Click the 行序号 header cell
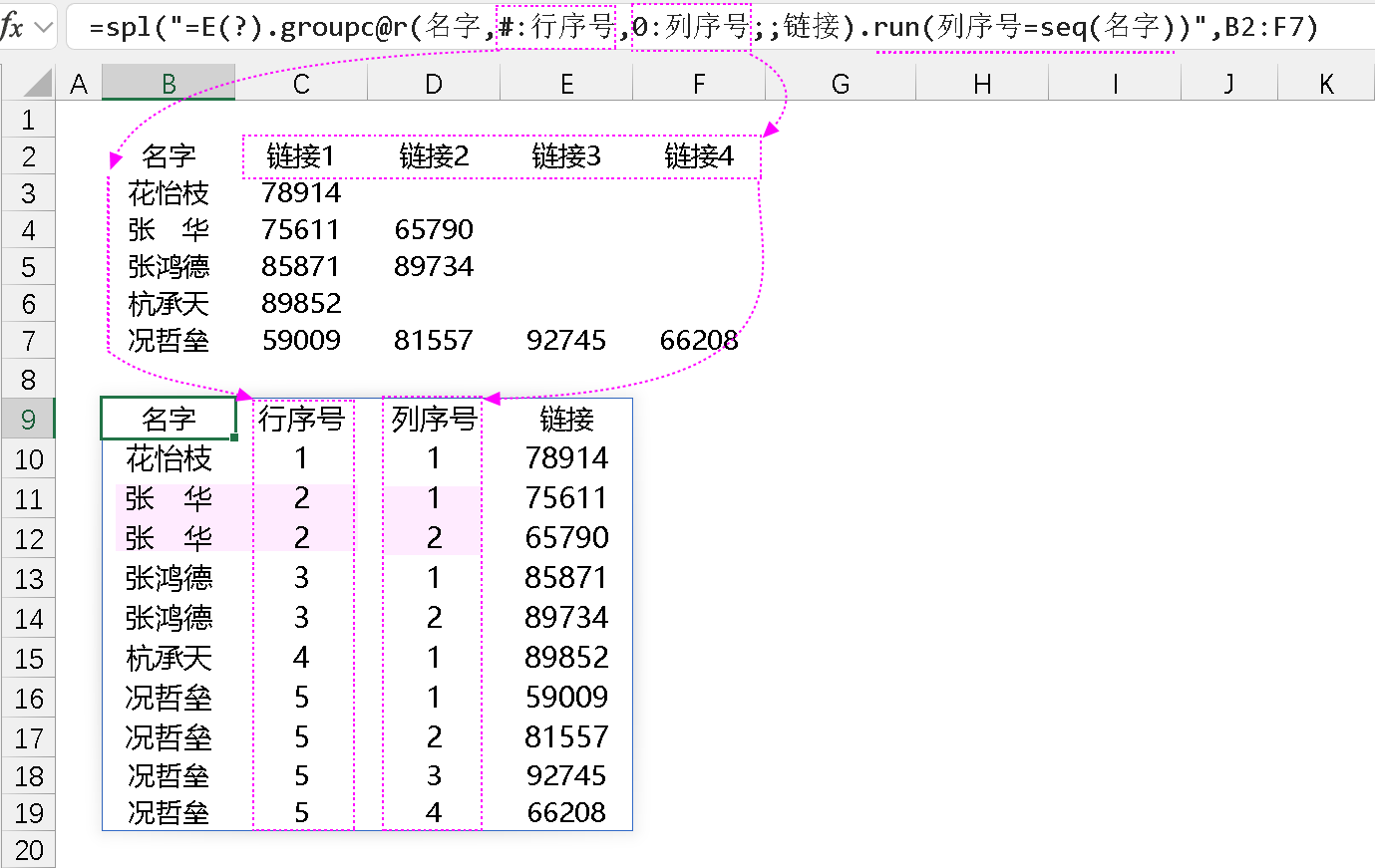This screenshot has width=1375, height=868. [x=301, y=420]
